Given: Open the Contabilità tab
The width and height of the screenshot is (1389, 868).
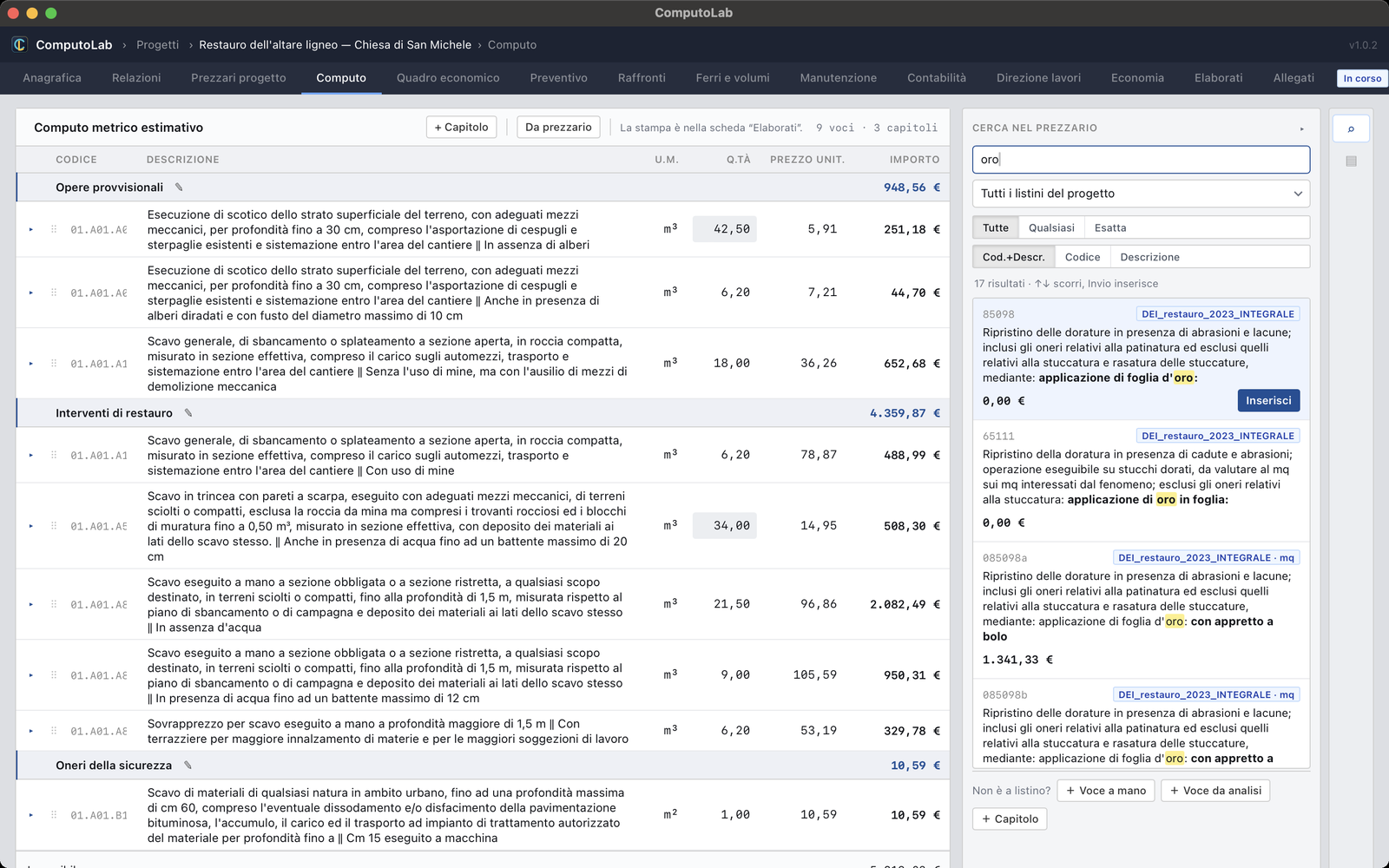Looking at the screenshot, I should click(937, 78).
